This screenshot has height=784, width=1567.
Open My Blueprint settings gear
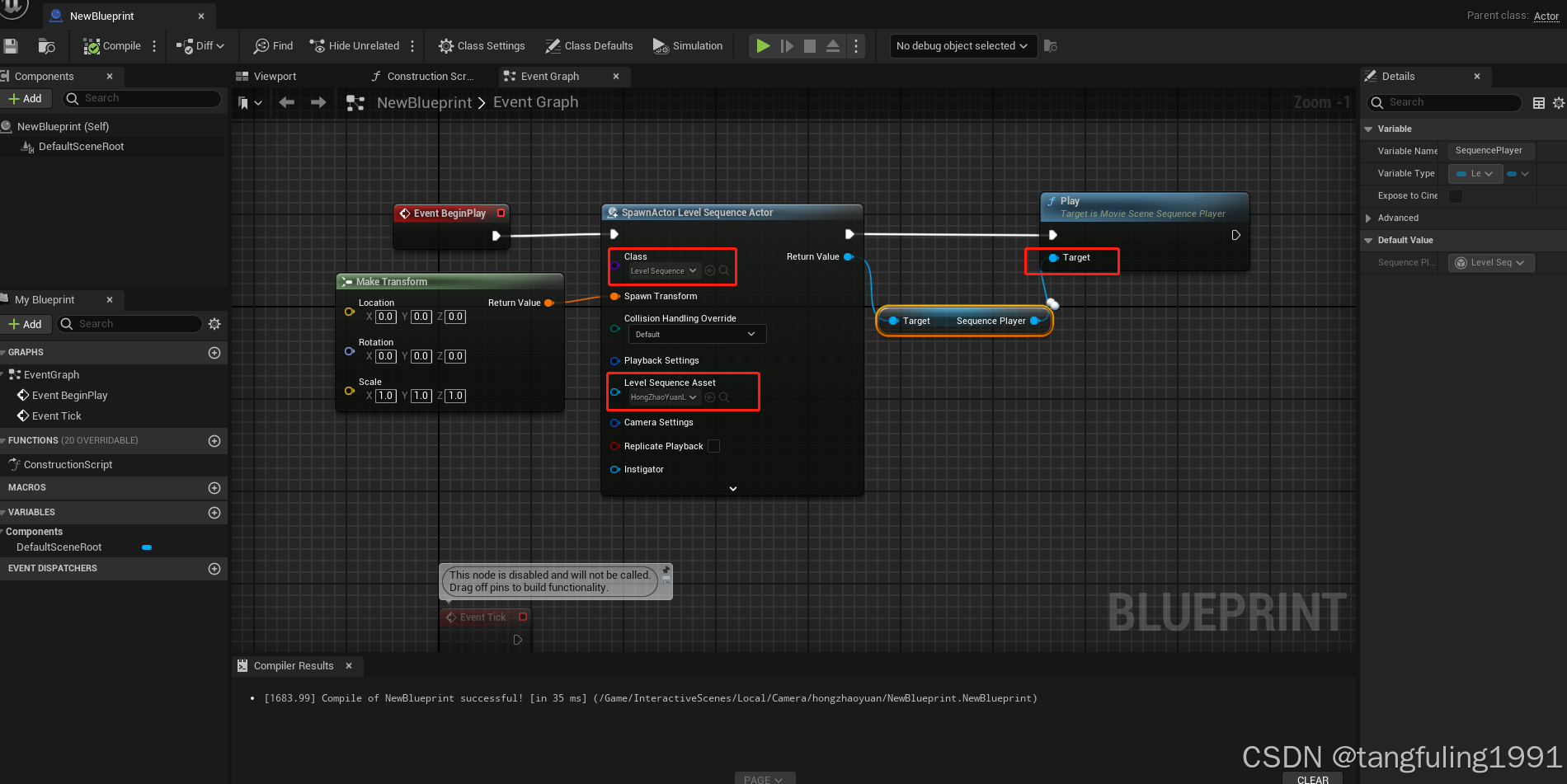[214, 325]
